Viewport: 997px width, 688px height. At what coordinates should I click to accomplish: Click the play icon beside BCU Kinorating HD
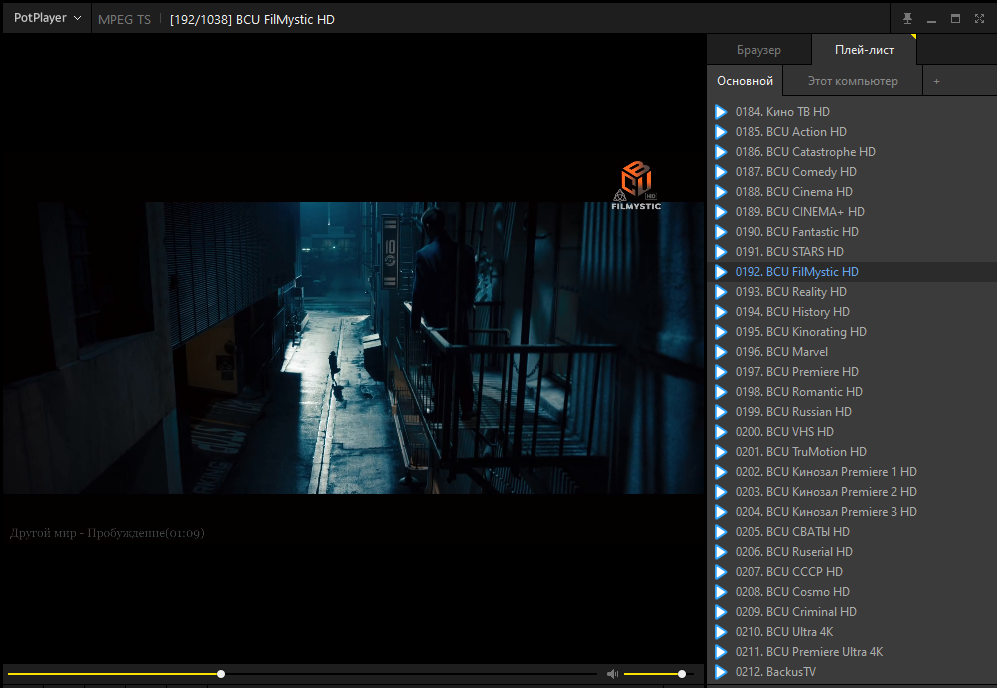(721, 332)
